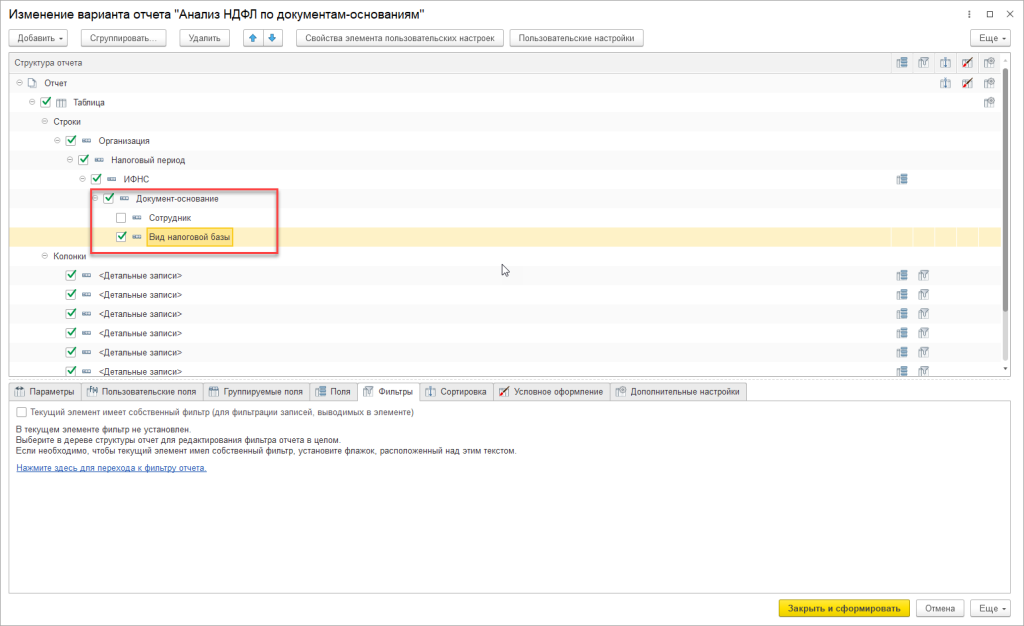Collapse the Отчет root node

tap(20, 83)
